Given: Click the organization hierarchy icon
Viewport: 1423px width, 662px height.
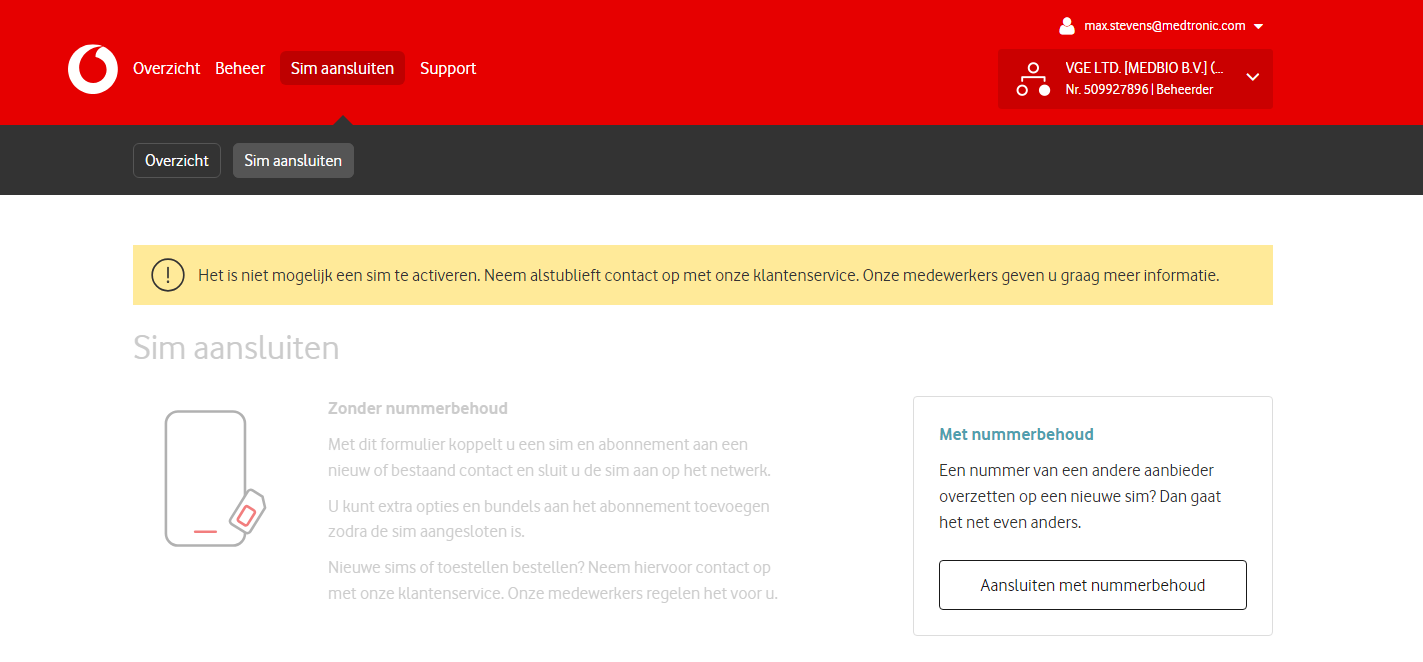Looking at the screenshot, I should click(x=1033, y=79).
